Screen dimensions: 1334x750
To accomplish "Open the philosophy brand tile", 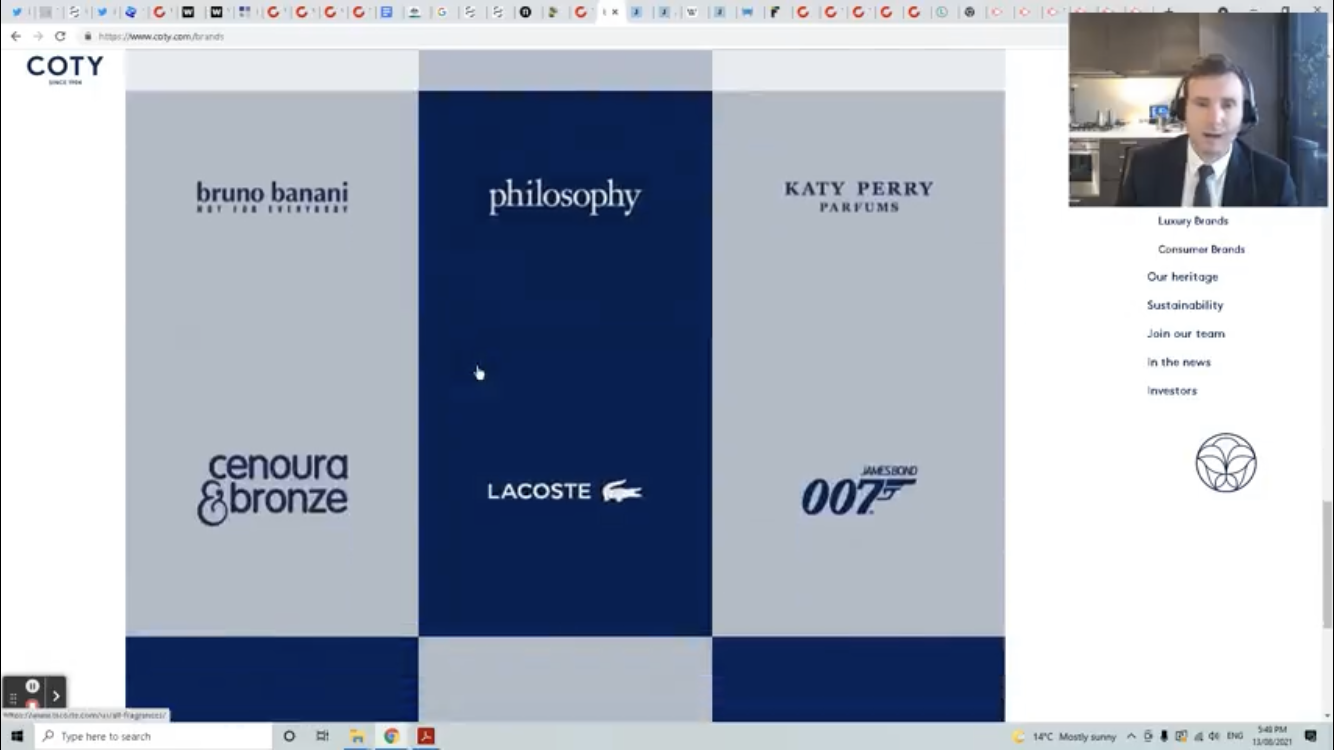I will (565, 197).
